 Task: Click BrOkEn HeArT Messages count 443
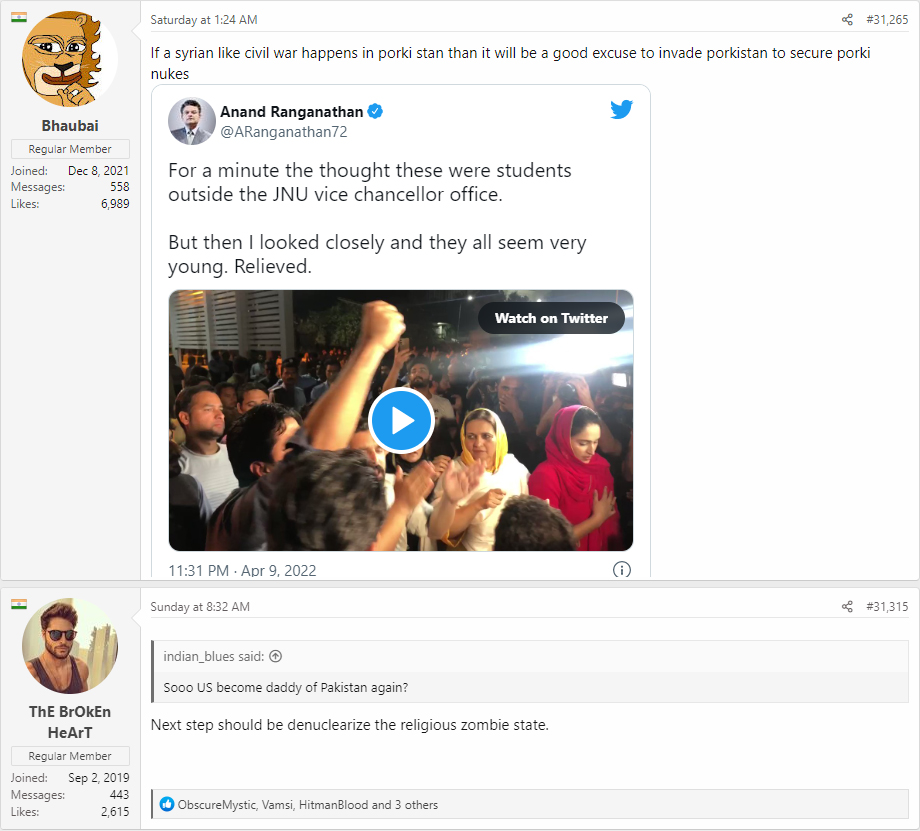coord(119,795)
